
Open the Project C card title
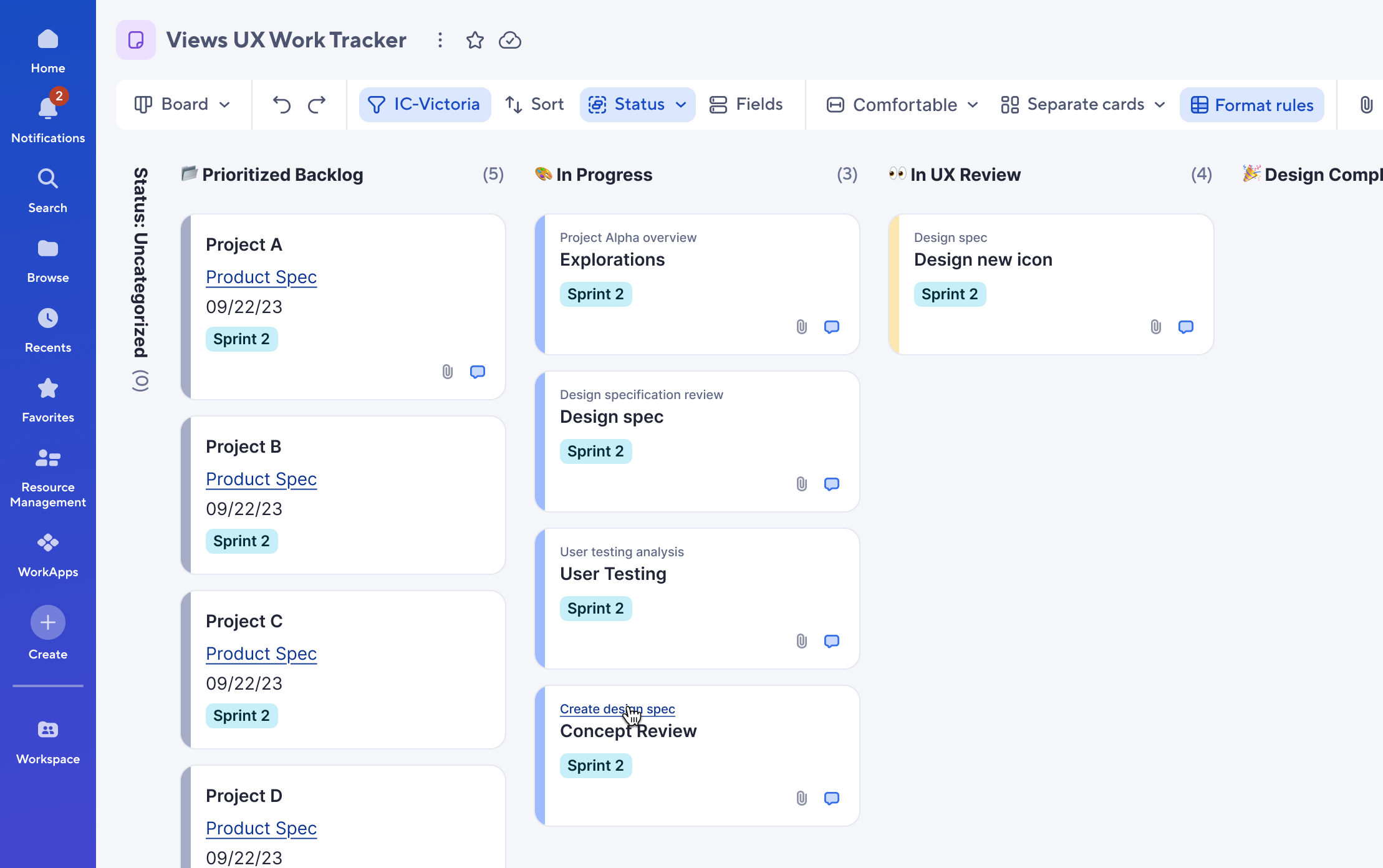(x=244, y=621)
